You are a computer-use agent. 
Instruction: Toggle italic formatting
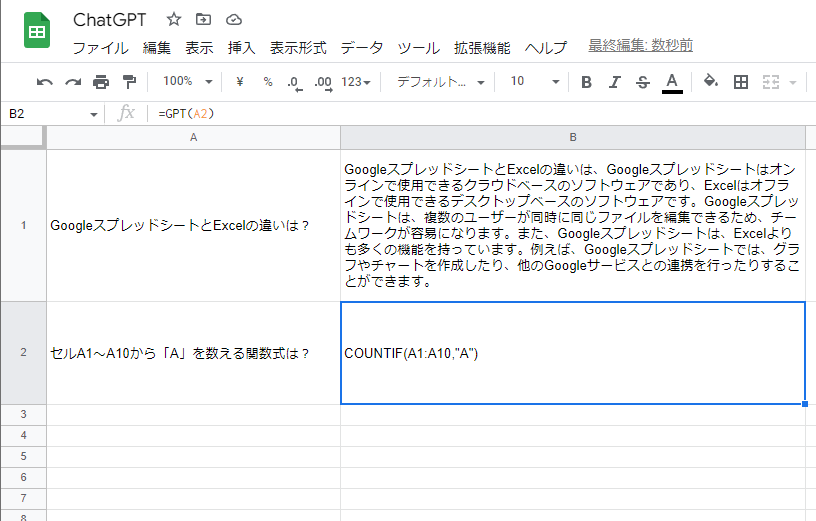click(615, 82)
